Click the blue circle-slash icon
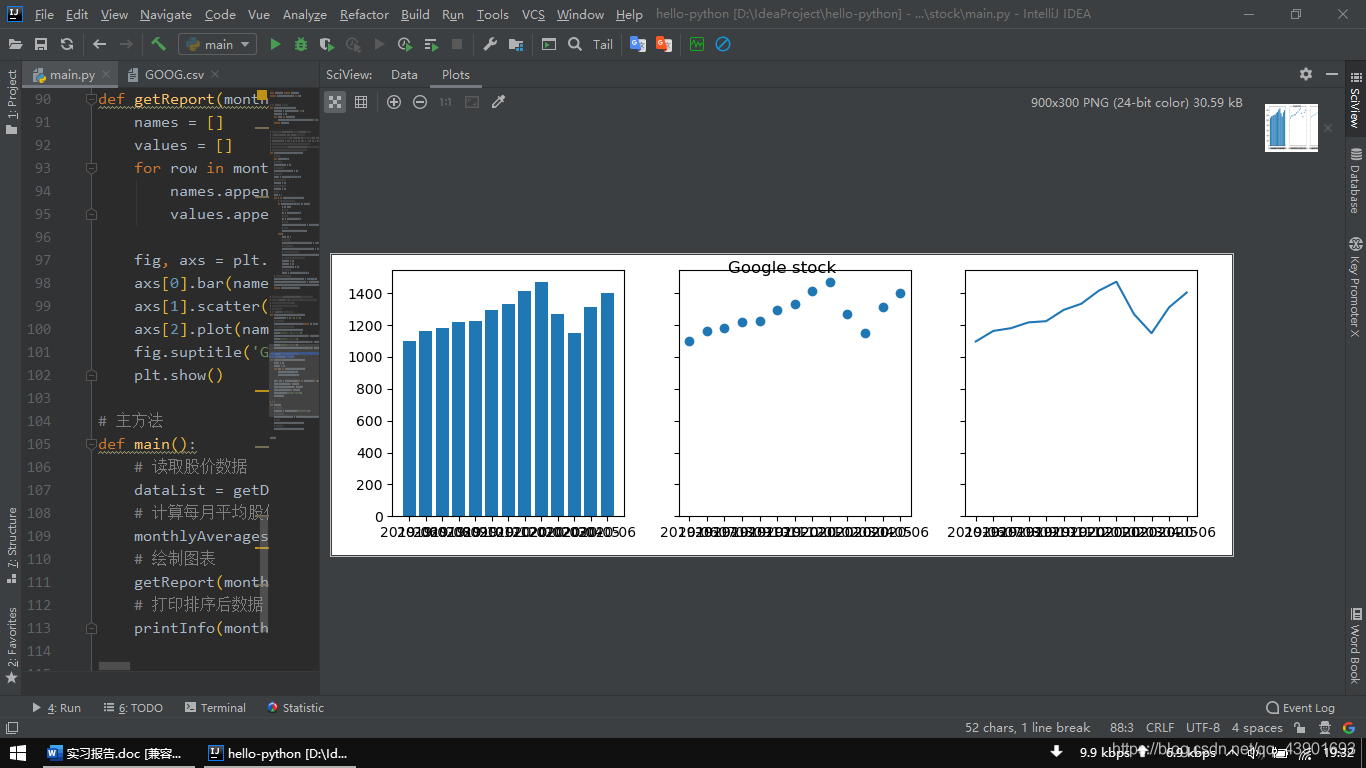1366x768 pixels. pyautogui.click(x=723, y=44)
